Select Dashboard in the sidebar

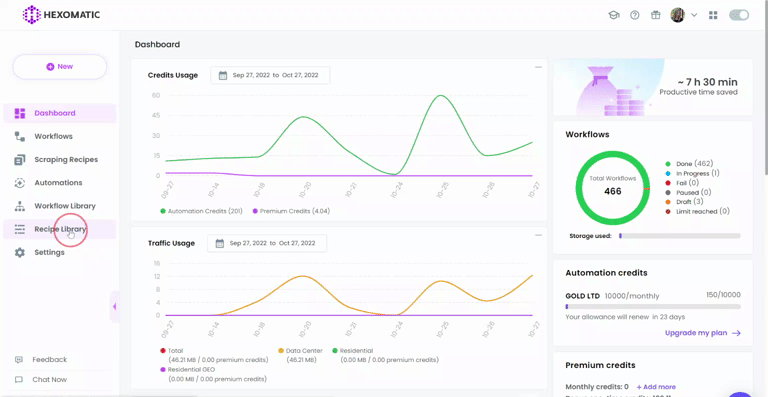click(x=60, y=113)
